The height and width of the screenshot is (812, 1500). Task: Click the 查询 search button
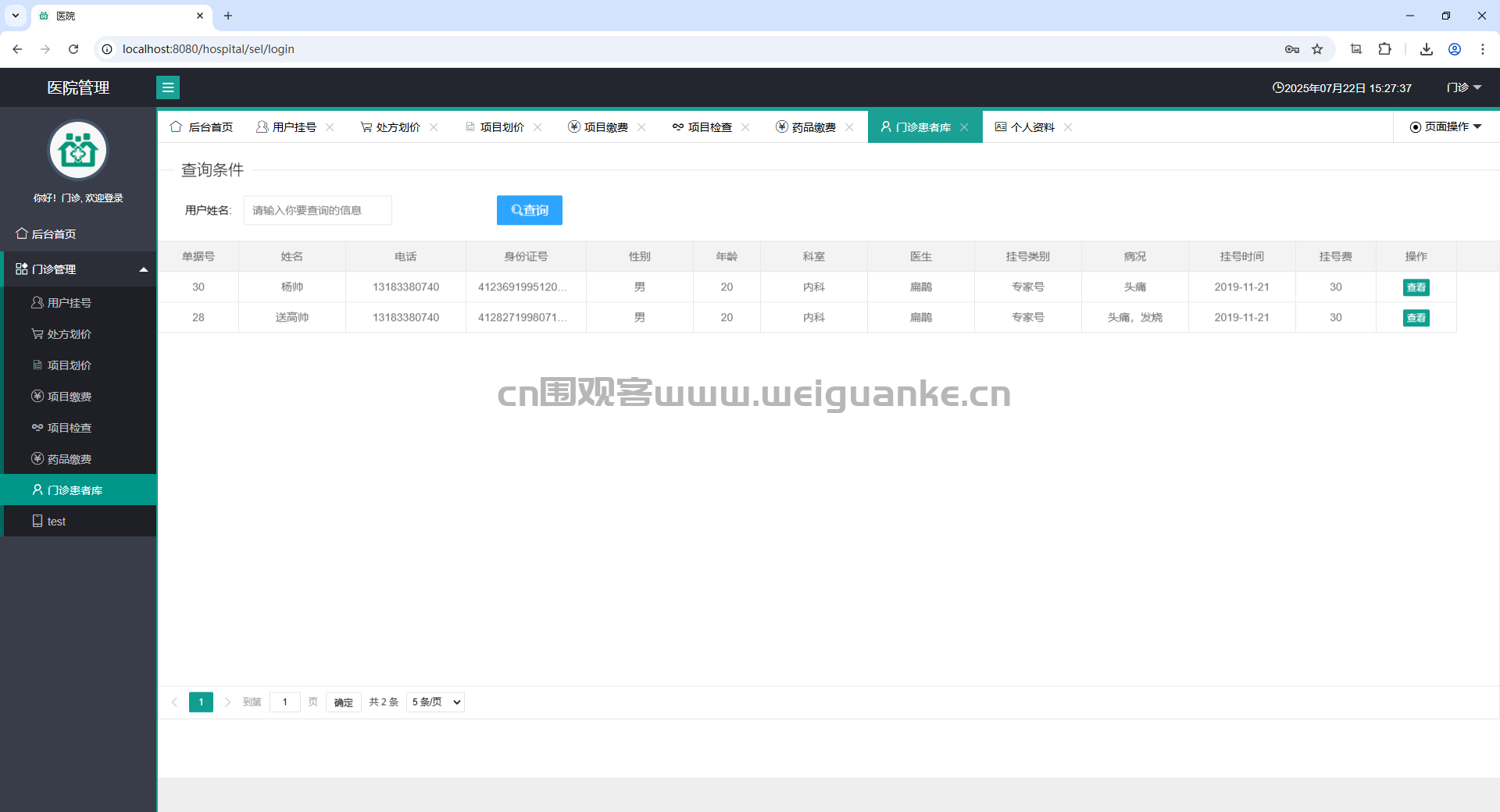point(530,210)
